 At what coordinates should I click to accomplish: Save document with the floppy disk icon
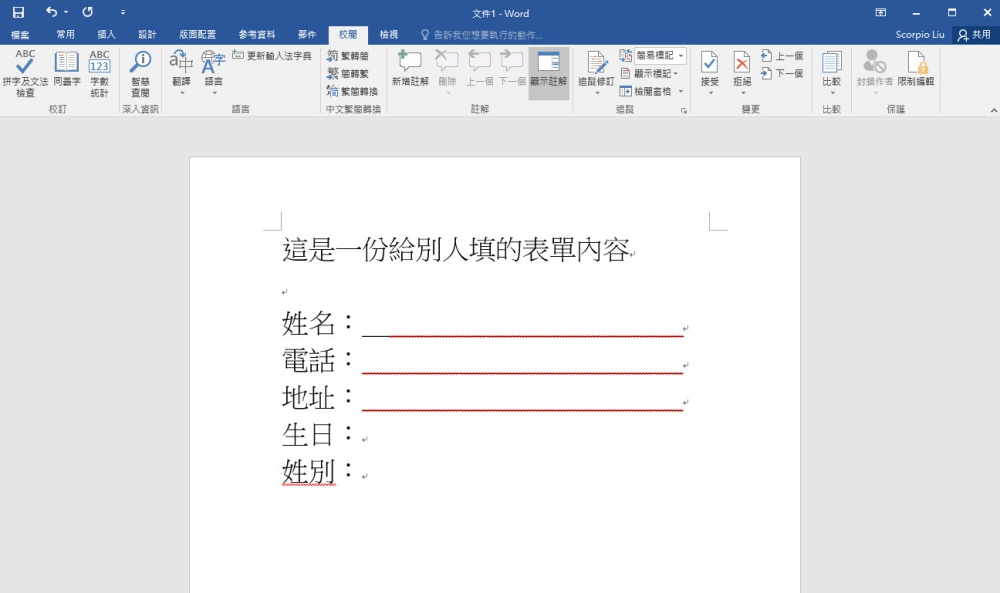[18, 12]
